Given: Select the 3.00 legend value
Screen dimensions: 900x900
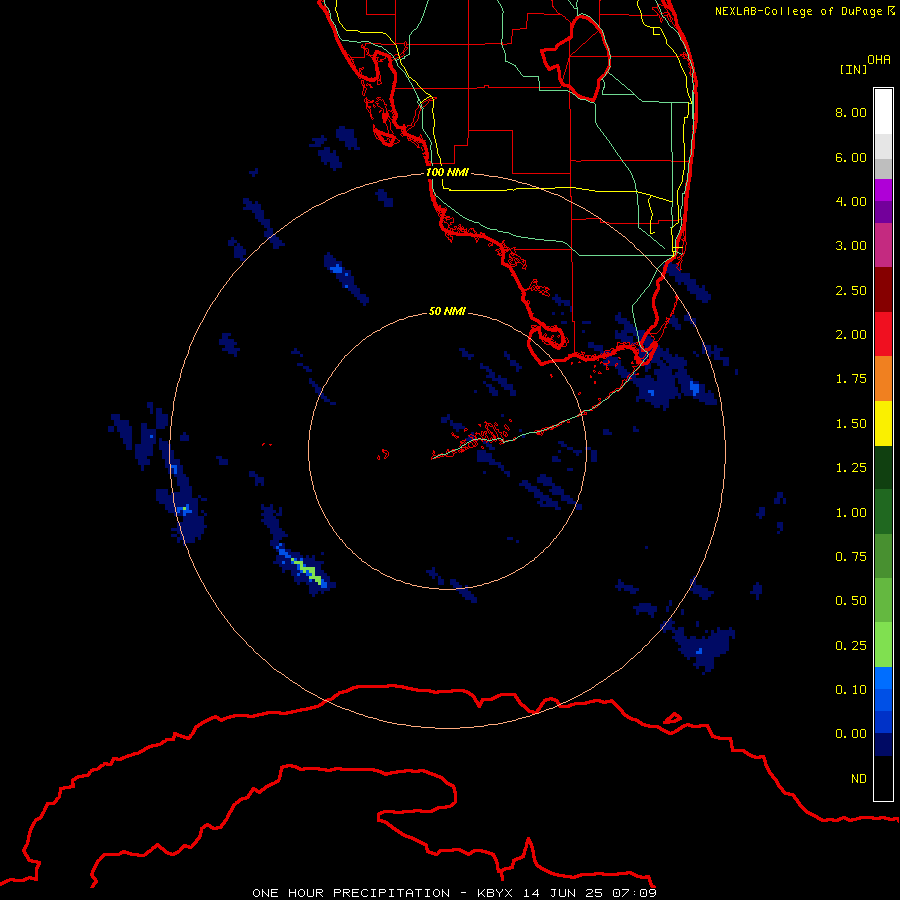Looking at the screenshot, I should coord(851,246).
